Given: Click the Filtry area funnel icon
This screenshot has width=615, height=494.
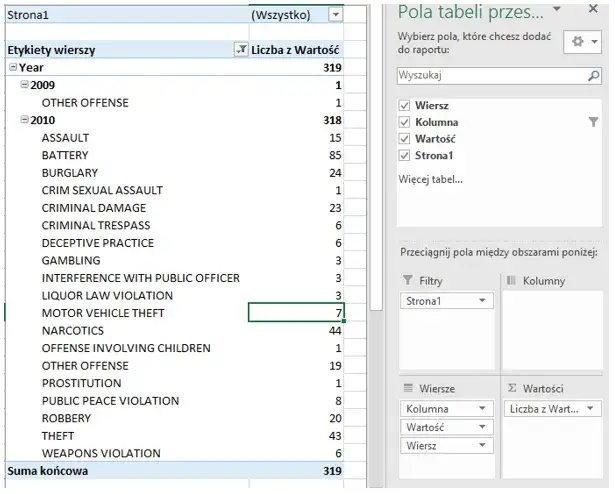Looking at the screenshot, I should point(408,281).
